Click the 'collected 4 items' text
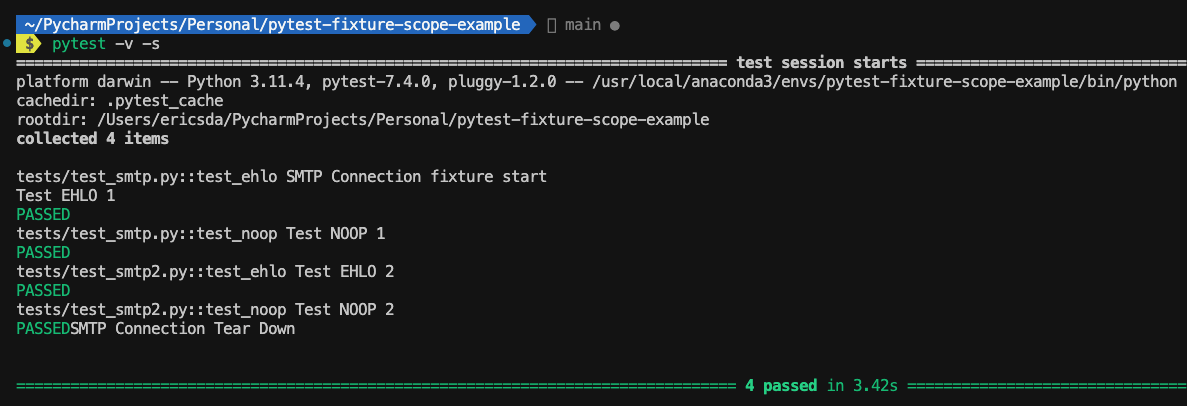The image size is (1187, 406). pos(92,139)
